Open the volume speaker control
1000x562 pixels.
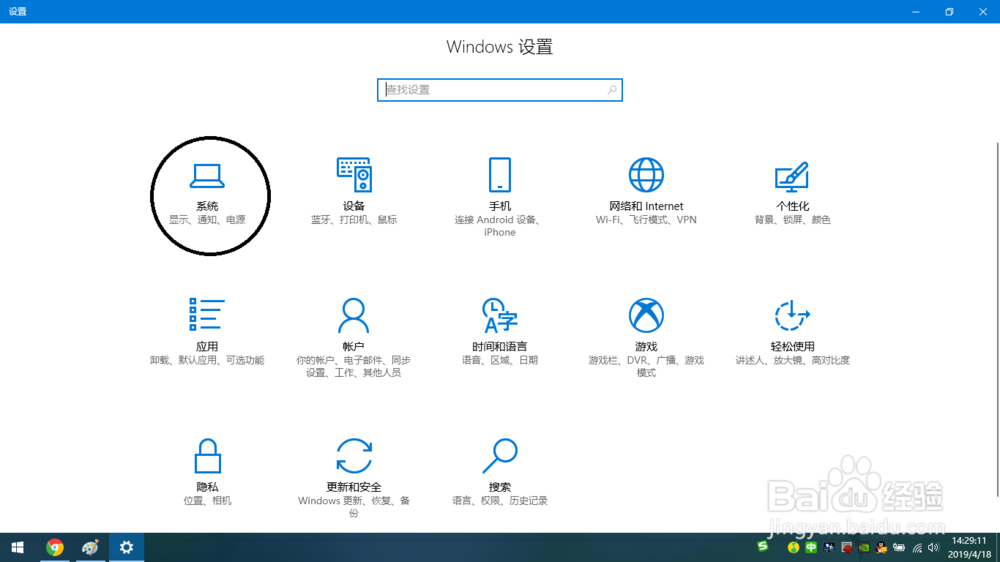coord(934,547)
